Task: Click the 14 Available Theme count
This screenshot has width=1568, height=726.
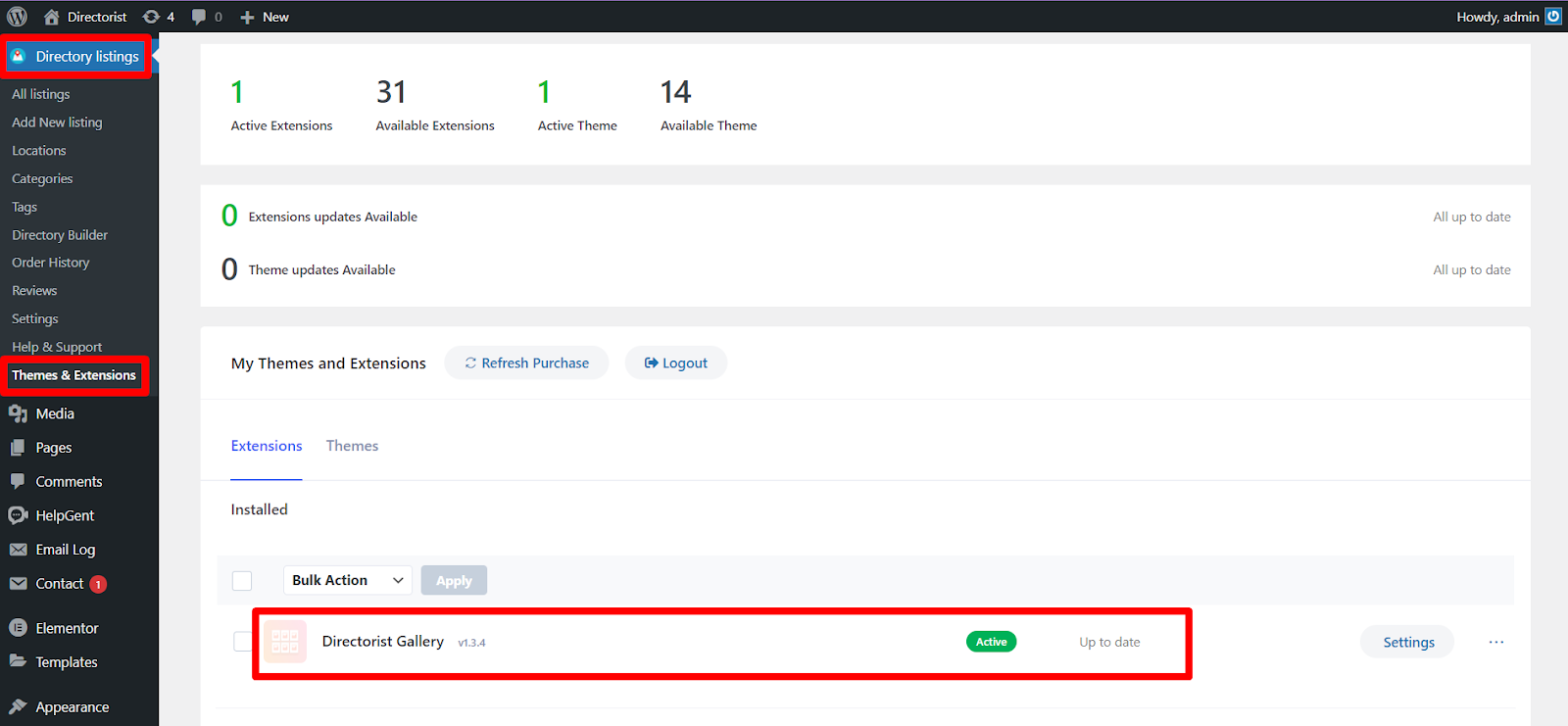Action: (x=675, y=92)
